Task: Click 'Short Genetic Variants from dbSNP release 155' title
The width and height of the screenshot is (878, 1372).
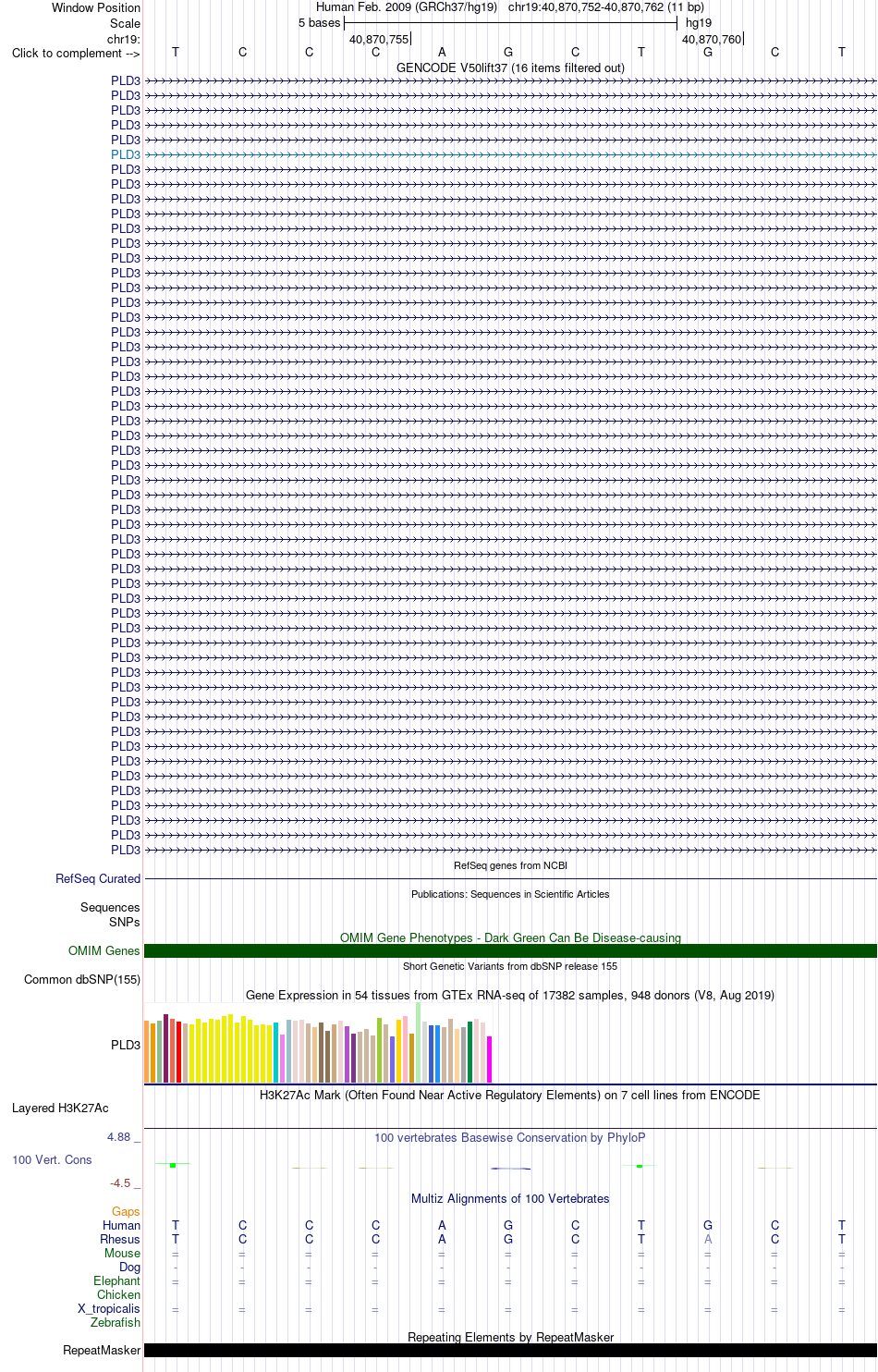Action: [x=510, y=966]
